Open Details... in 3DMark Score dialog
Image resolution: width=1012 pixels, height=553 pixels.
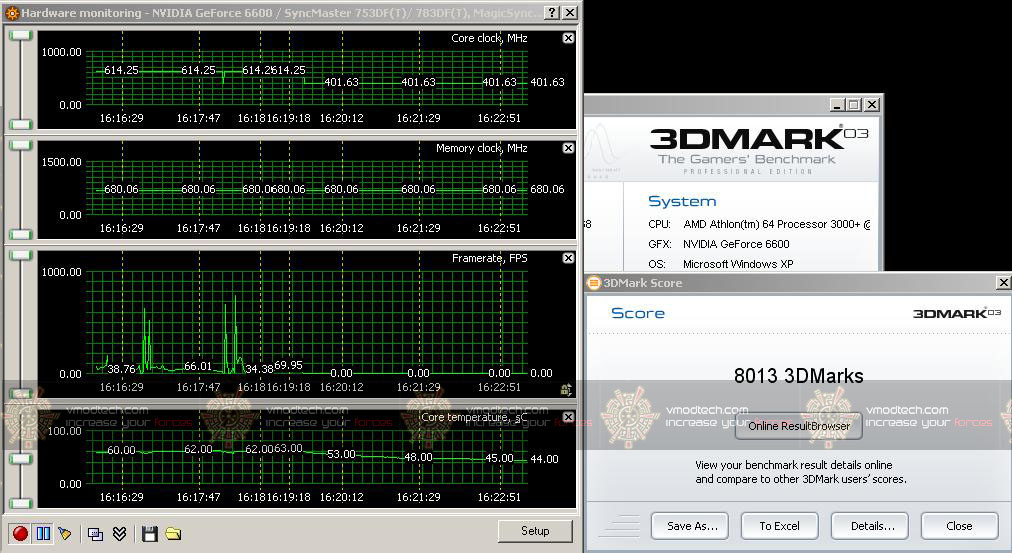tap(869, 526)
